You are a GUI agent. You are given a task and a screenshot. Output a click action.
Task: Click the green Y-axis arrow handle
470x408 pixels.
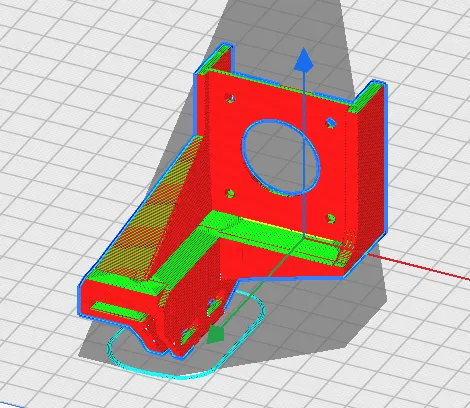(215, 335)
